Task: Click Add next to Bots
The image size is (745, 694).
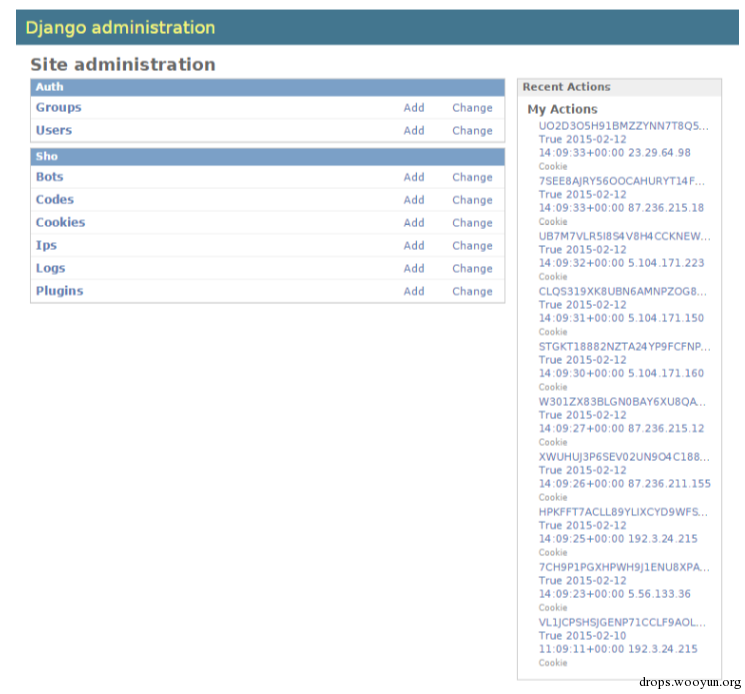Action: pyautogui.click(x=414, y=177)
